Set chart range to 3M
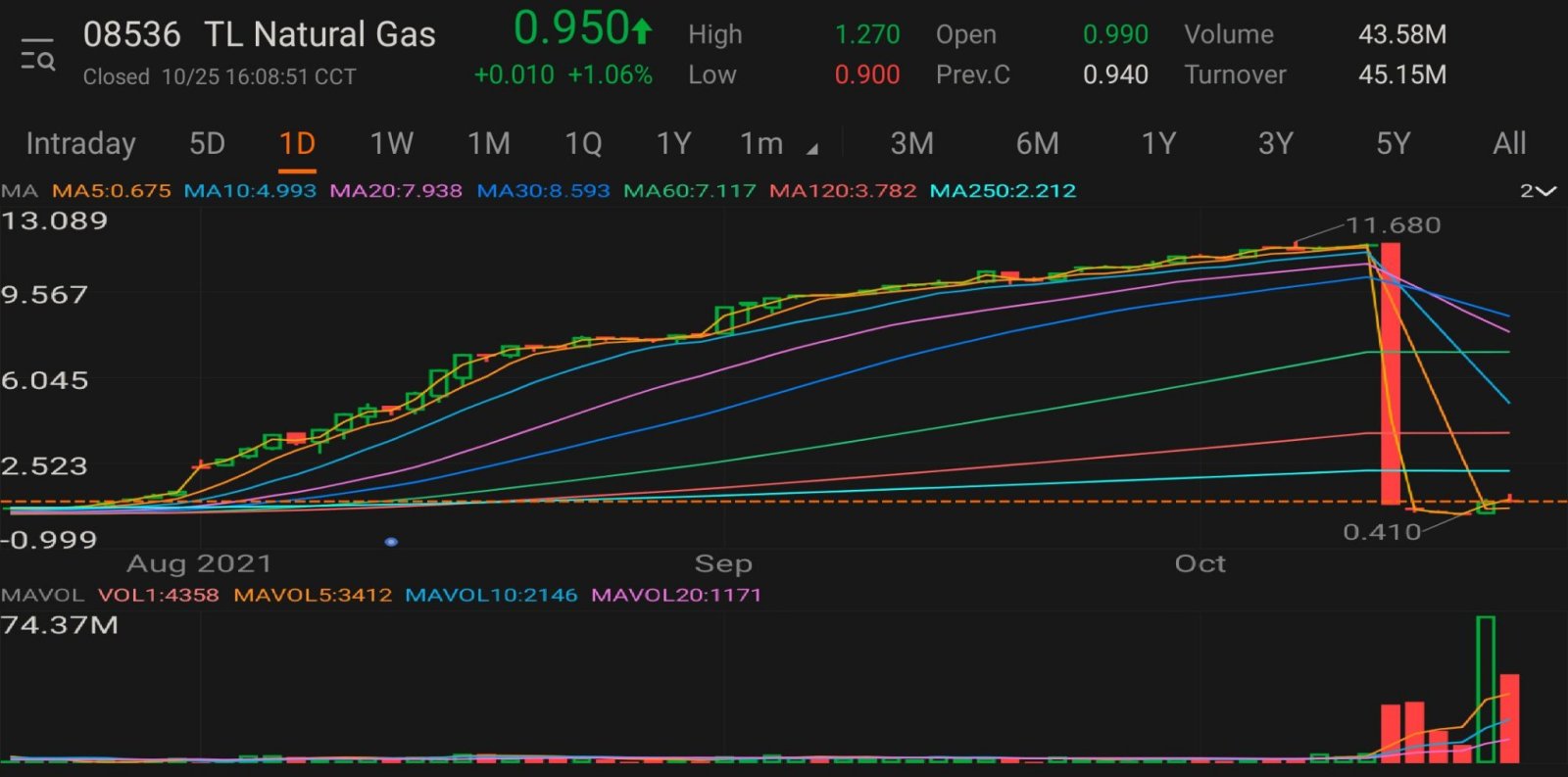This screenshot has height=777, width=1568. 911,144
